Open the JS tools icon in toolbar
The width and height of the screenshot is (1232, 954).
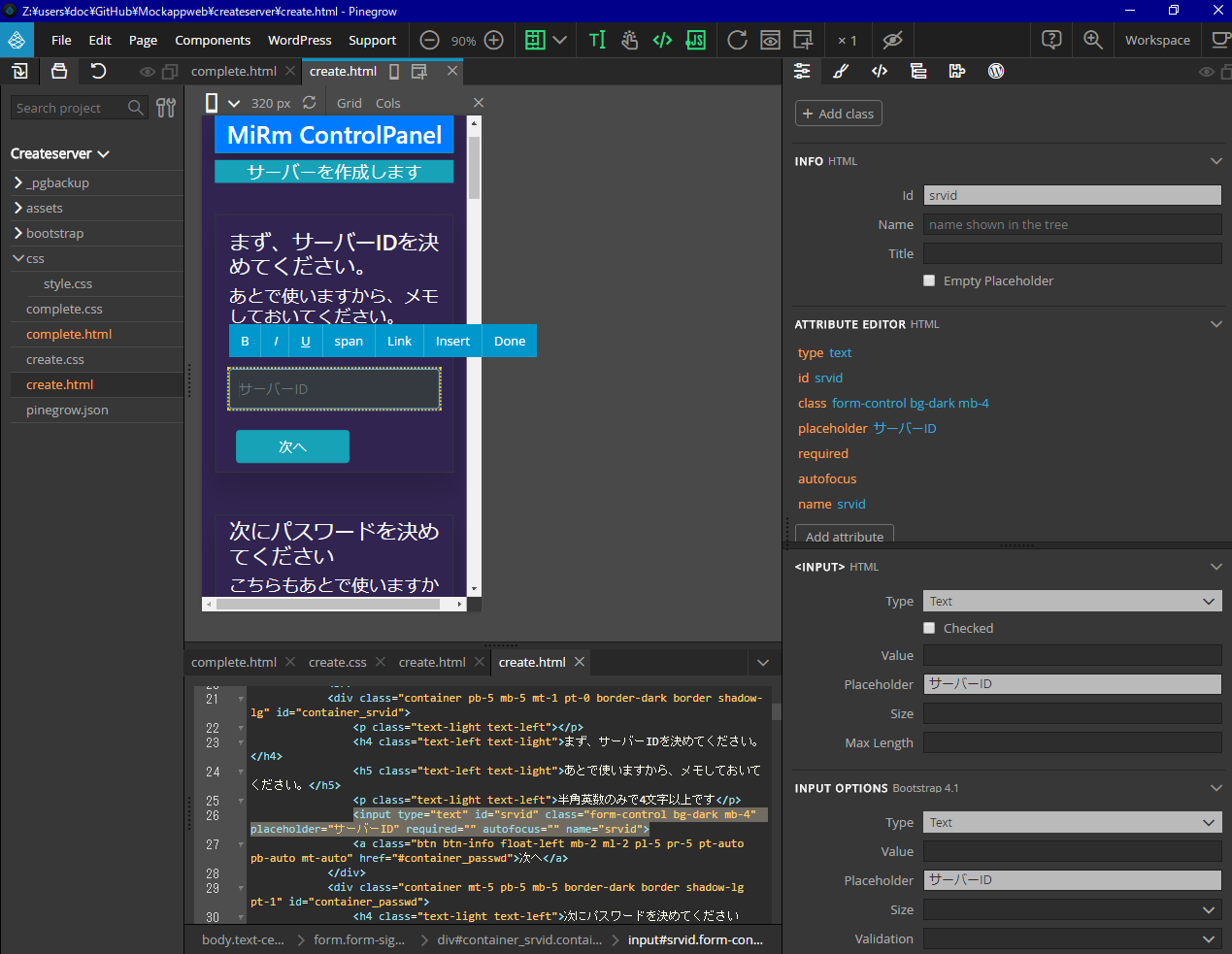coord(695,40)
